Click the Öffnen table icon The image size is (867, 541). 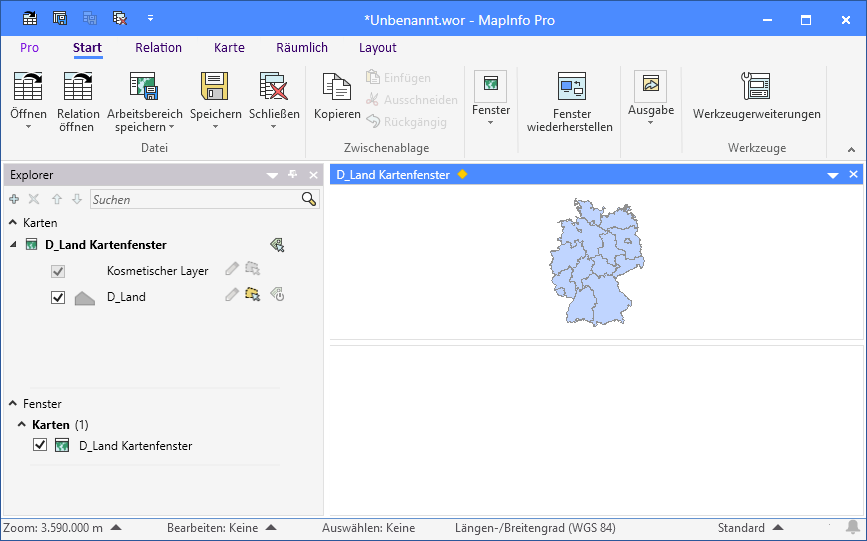tap(28, 86)
